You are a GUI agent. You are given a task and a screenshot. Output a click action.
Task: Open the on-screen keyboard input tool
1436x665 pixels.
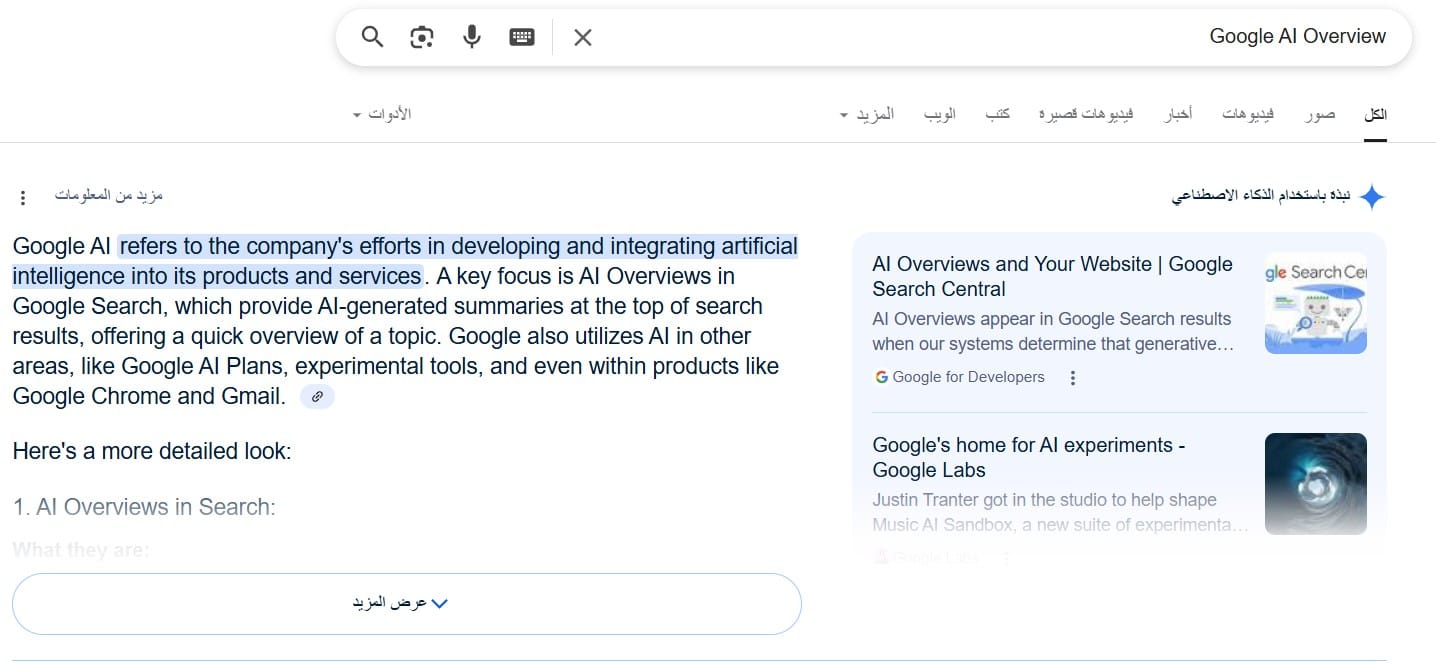coord(522,37)
